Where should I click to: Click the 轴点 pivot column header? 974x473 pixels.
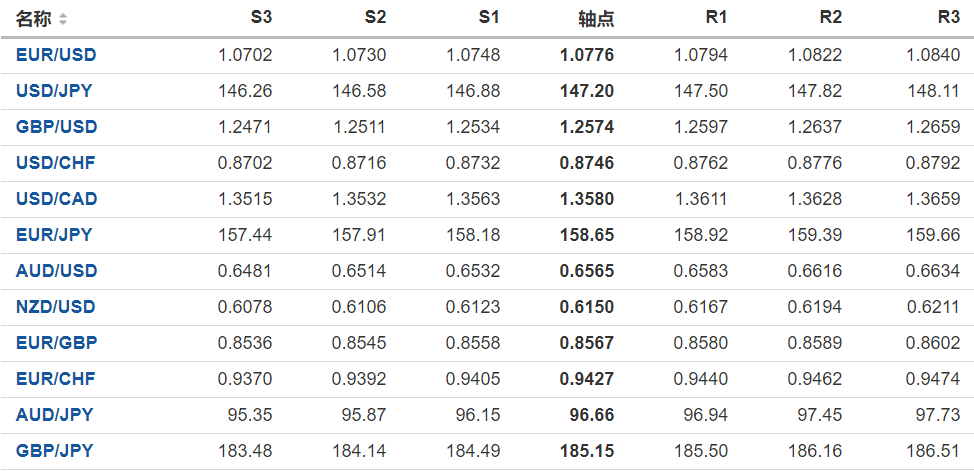coord(596,19)
